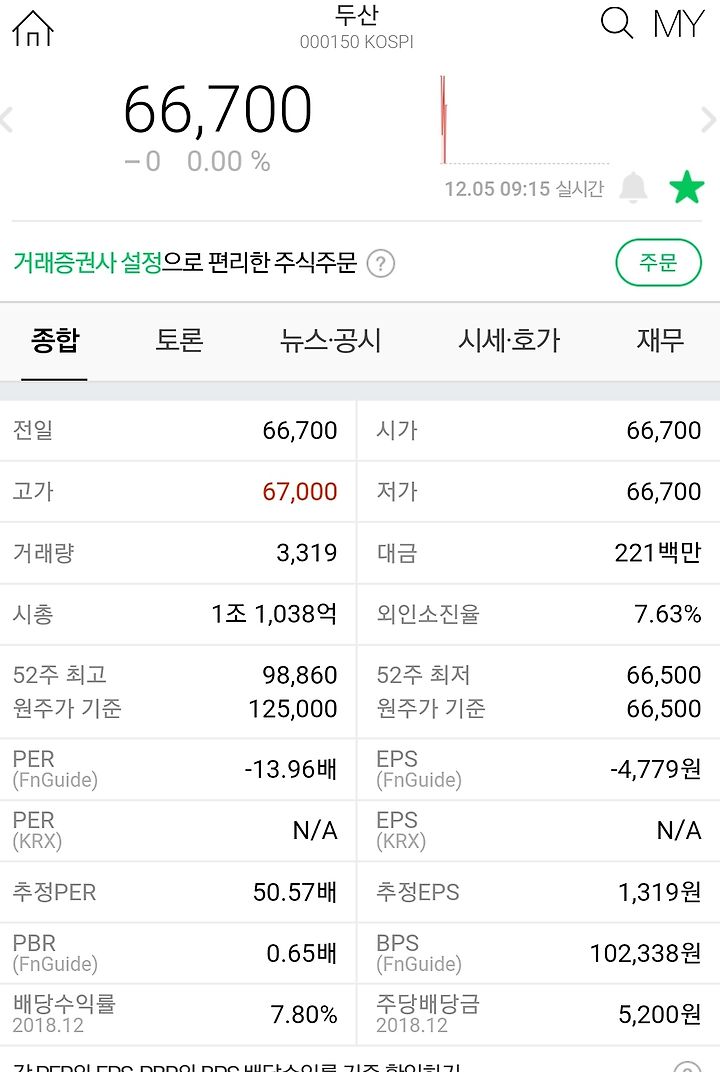Switch to the 시세·호가 tab
This screenshot has height=1072, width=720.
pos(509,340)
